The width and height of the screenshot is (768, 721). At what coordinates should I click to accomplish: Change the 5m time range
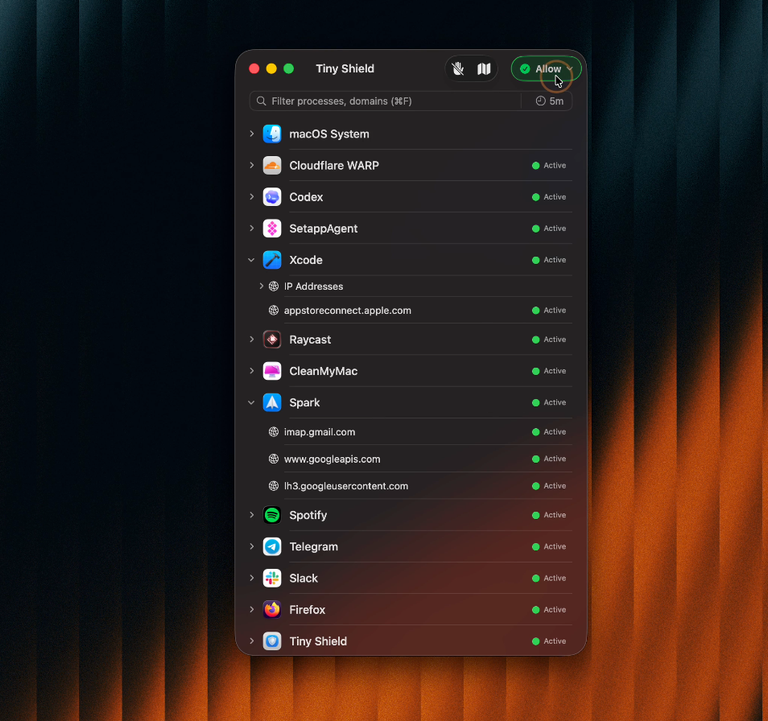tap(550, 101)
